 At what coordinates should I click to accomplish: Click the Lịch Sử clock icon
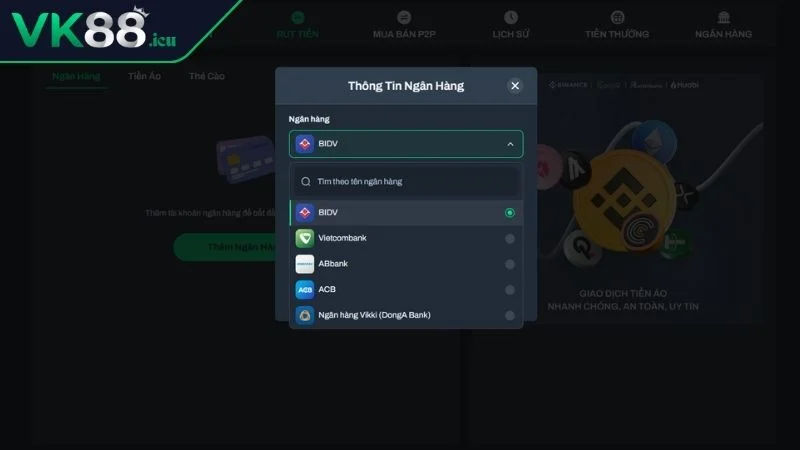(511, 17)
